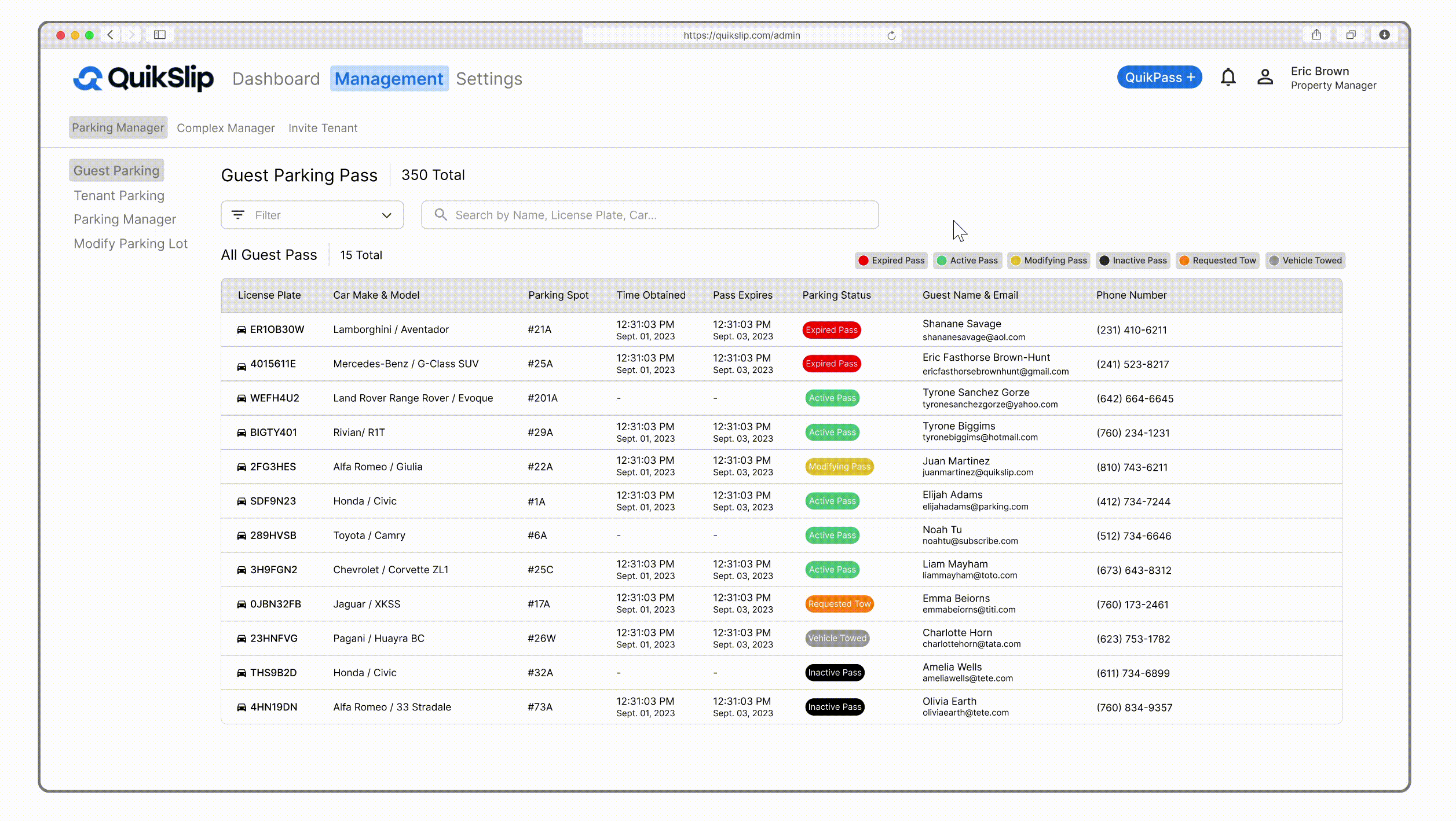Screen dimensions: 1456x821
Task: Click the search magnifier icon
Action: (441, 215)
